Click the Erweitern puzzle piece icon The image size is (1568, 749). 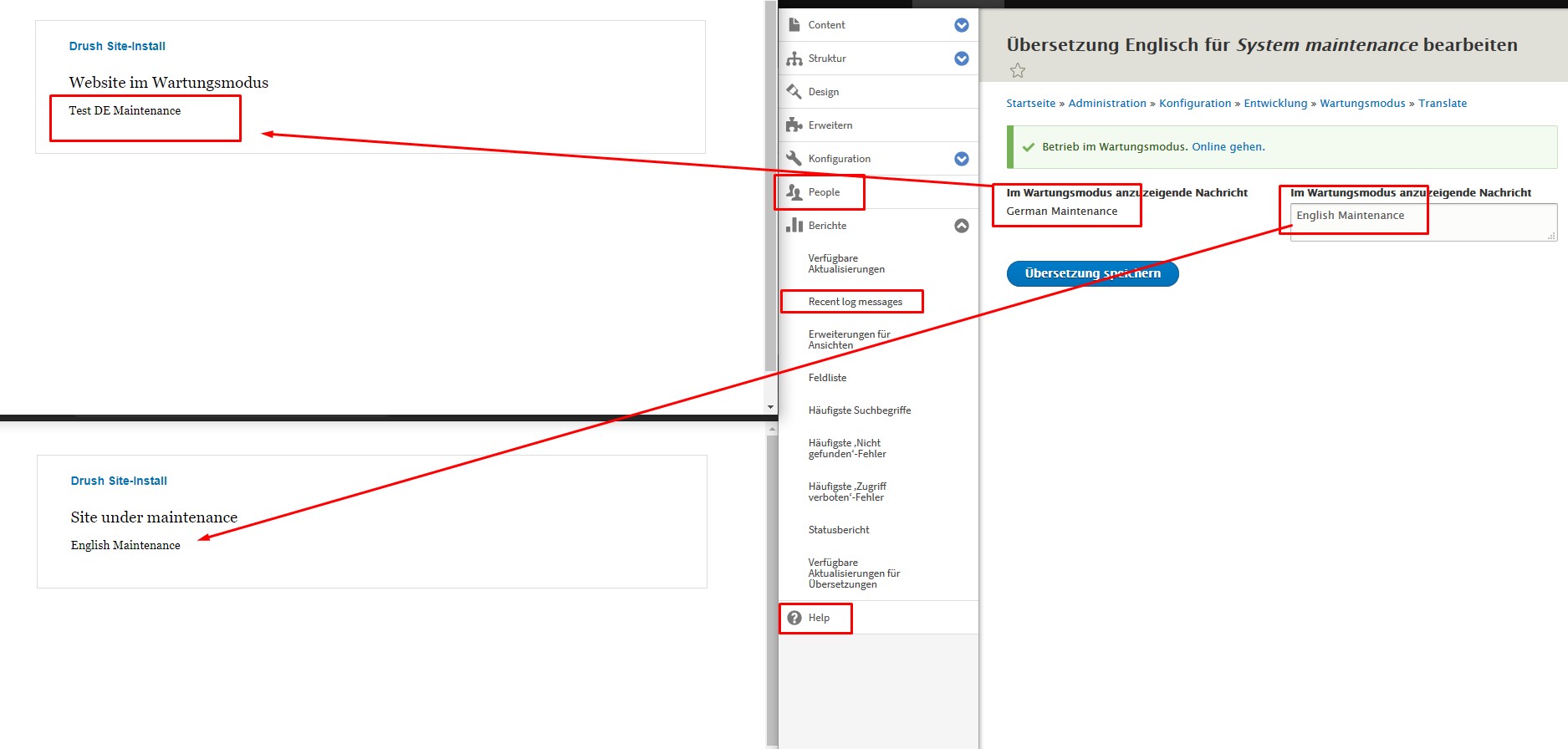point(794,125)
